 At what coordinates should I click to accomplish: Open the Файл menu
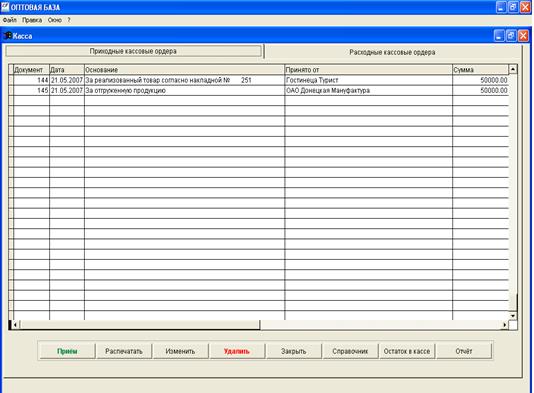click(10, 20)
